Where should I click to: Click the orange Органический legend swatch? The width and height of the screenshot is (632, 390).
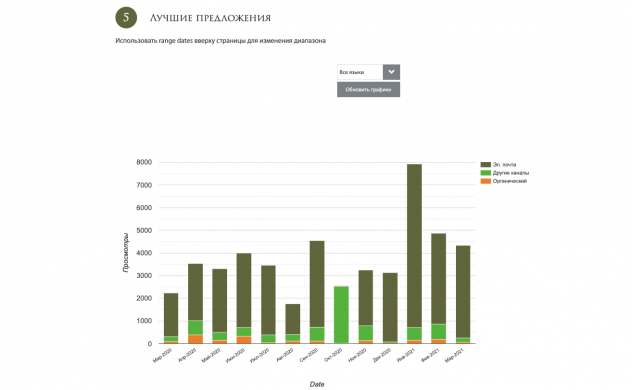(x=486, y=181)
